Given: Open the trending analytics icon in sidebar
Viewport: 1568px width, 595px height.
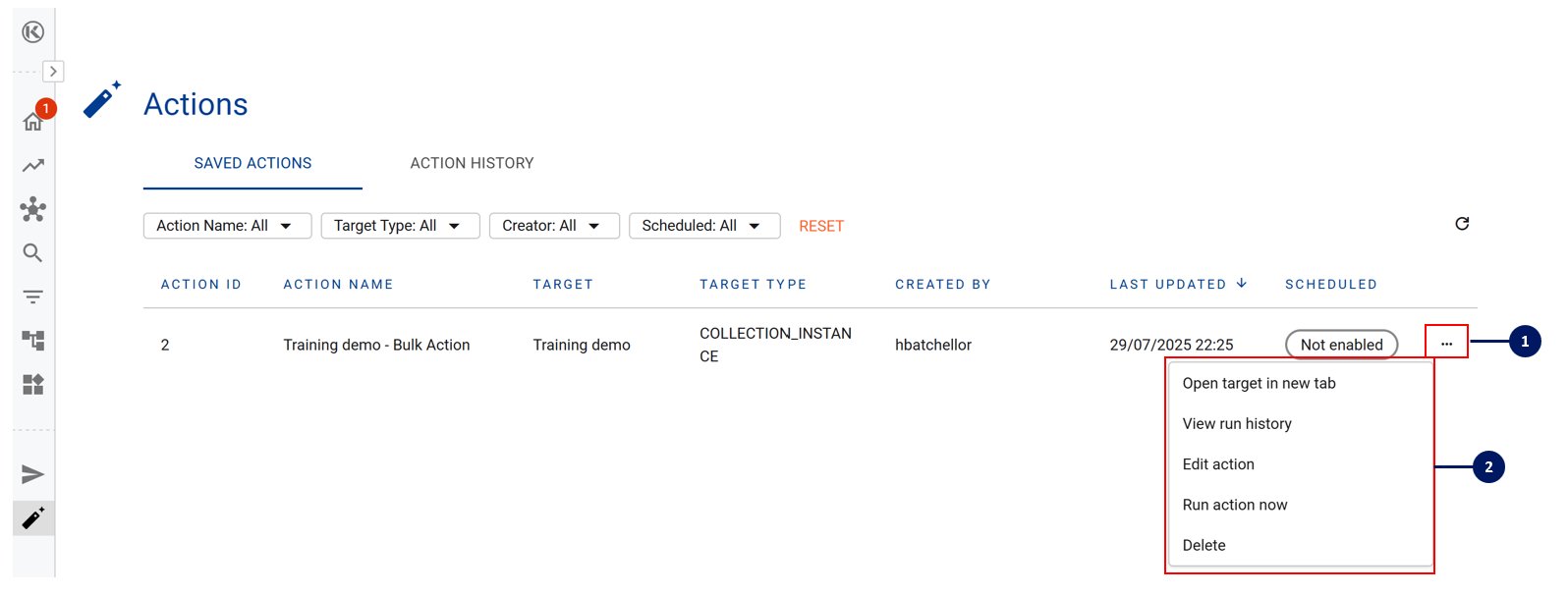Looking at the screenshot, I should point(33,166).
